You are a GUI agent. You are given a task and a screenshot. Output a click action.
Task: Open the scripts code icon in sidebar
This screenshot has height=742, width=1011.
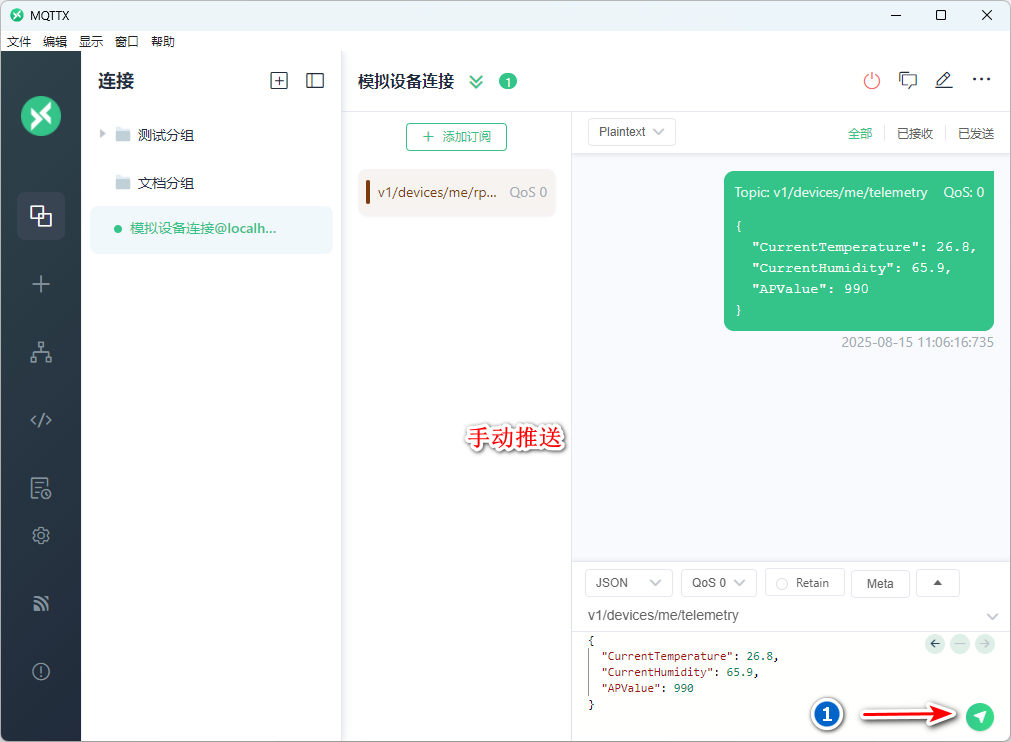tap(41, 420)
